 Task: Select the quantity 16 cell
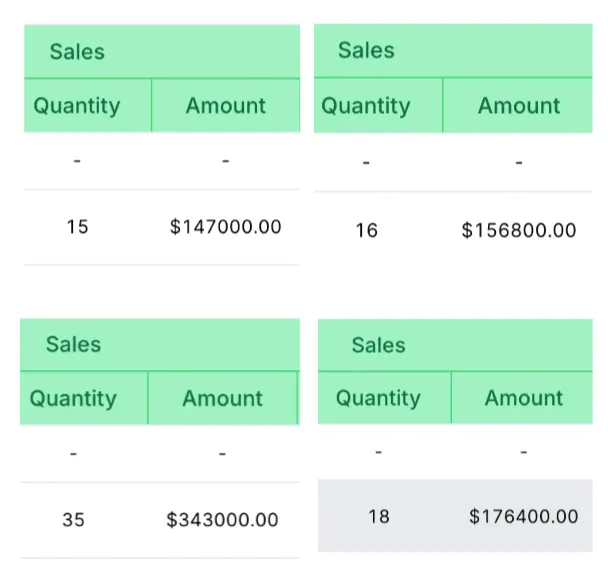[366, 230]
